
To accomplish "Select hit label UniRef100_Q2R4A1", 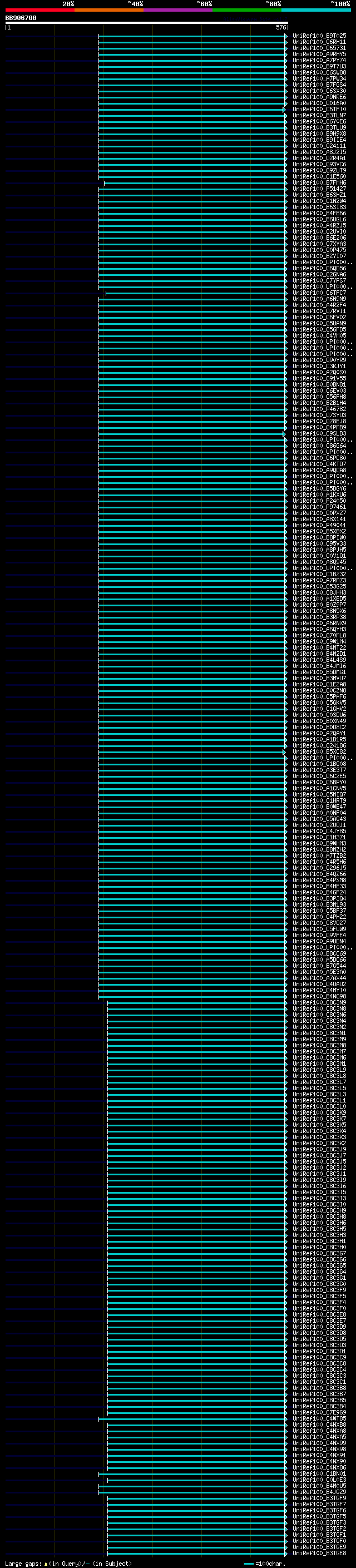I will (x=319, y=159).
